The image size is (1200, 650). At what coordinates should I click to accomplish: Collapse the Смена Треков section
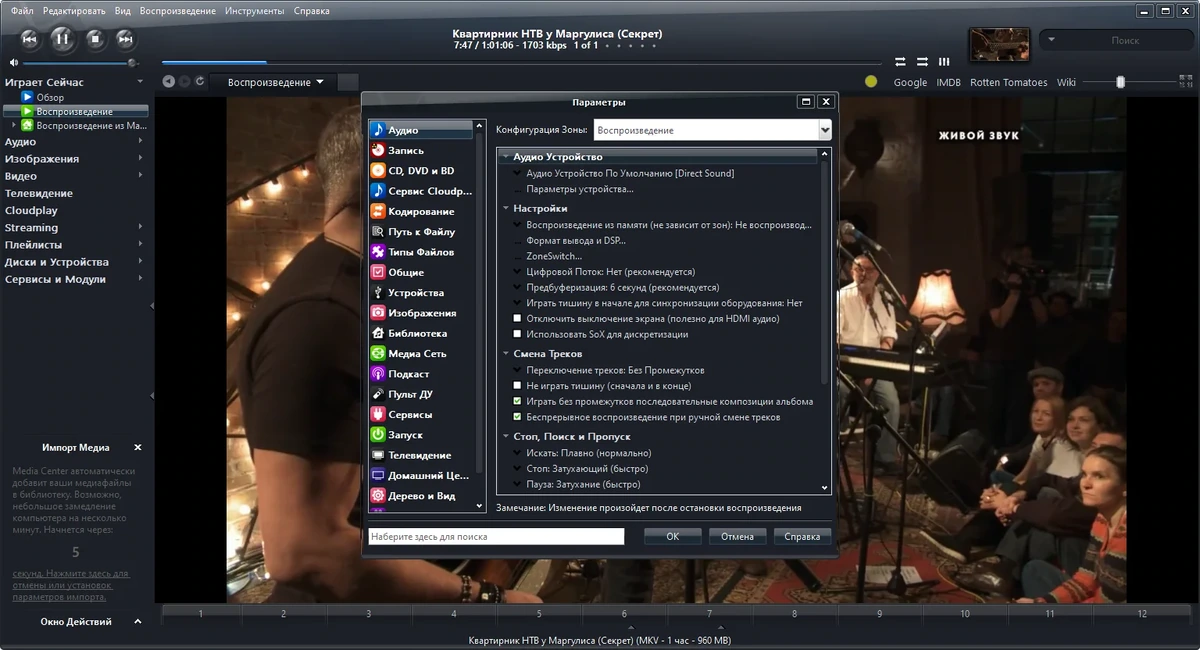click(x=506, y=354)
